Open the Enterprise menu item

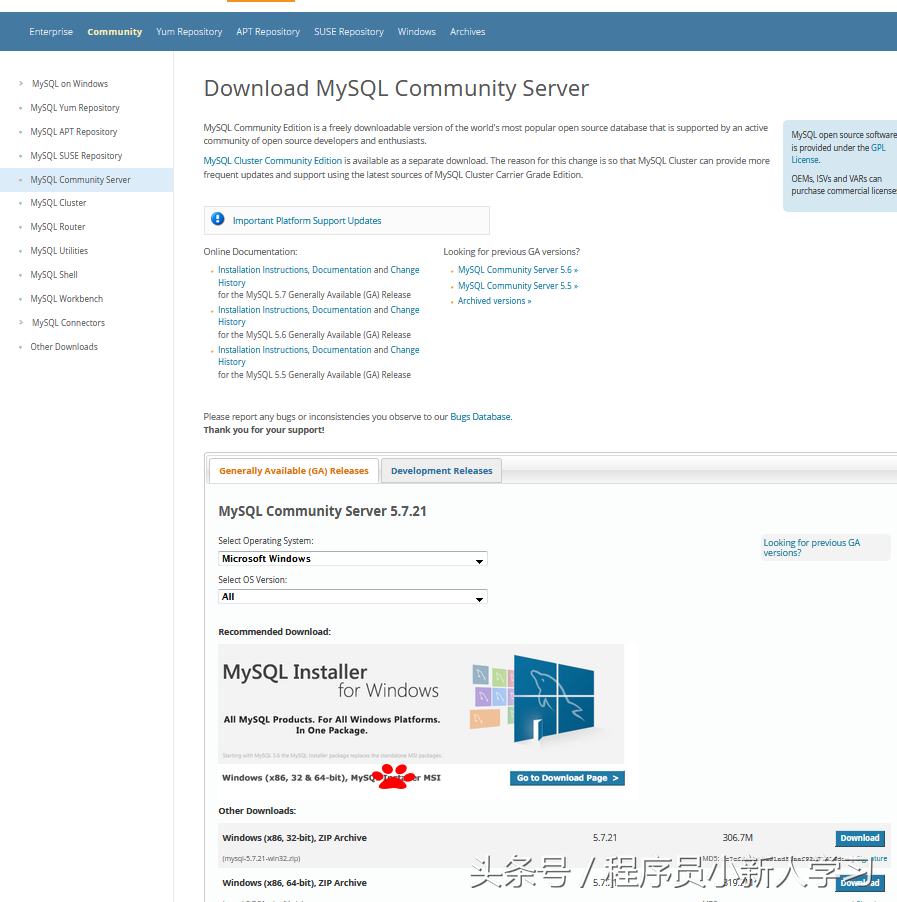[51, 31]
